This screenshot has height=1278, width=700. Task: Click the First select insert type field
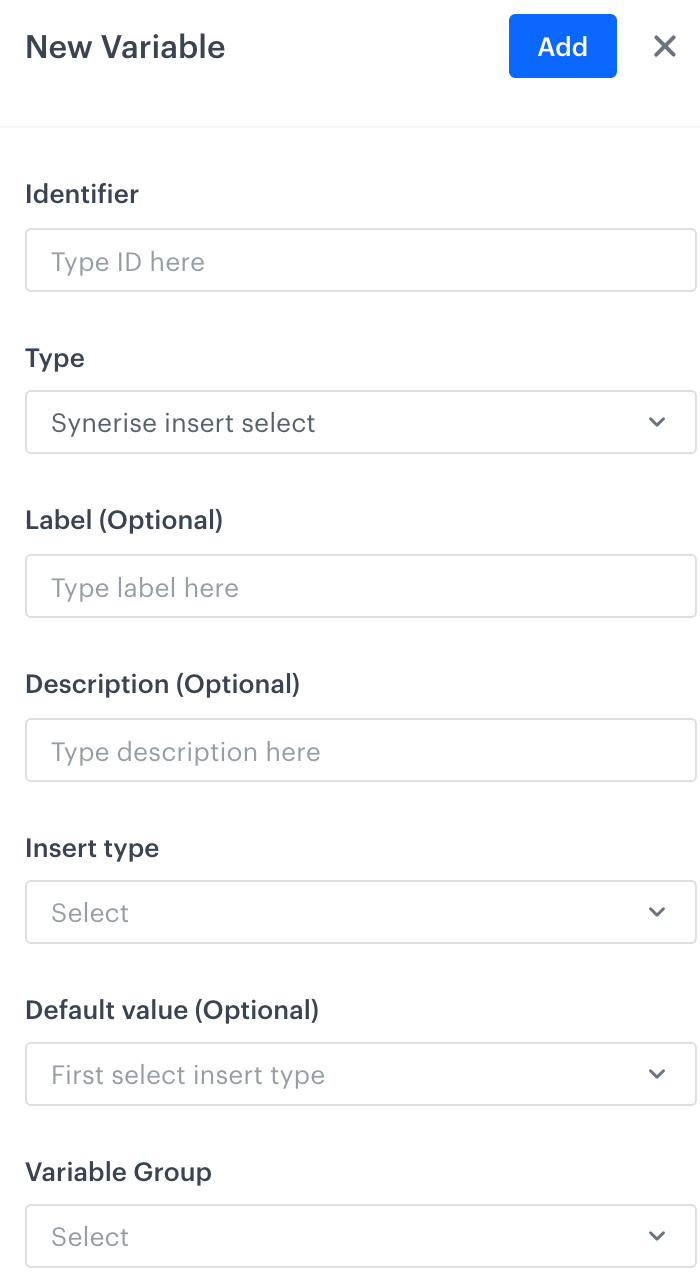click(360, 1074)
